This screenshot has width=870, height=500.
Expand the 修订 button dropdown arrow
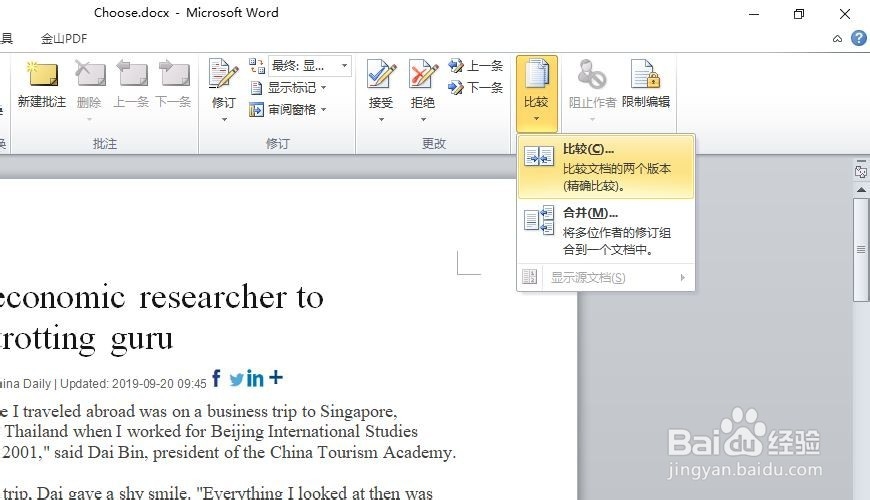pyautogui.click(x=224, y=119)
